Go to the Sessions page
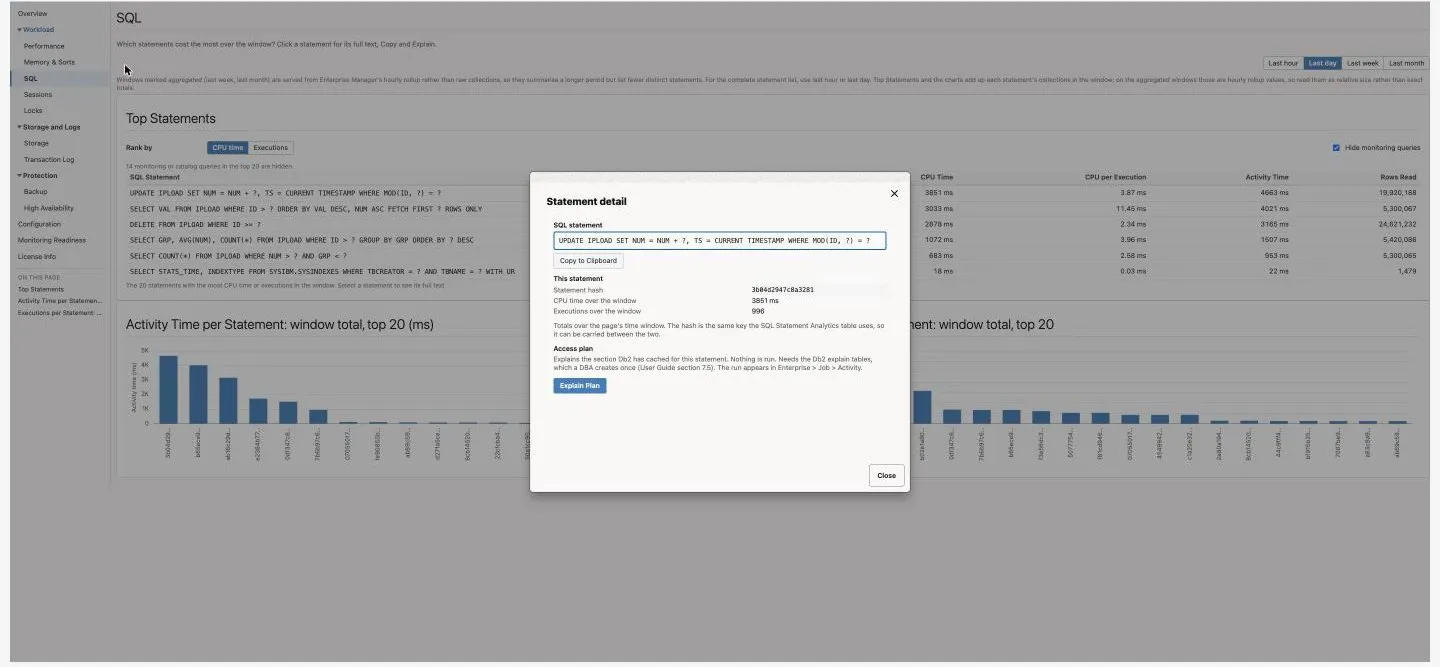The width and height of the screenshot is (1440, 667). 38,94
